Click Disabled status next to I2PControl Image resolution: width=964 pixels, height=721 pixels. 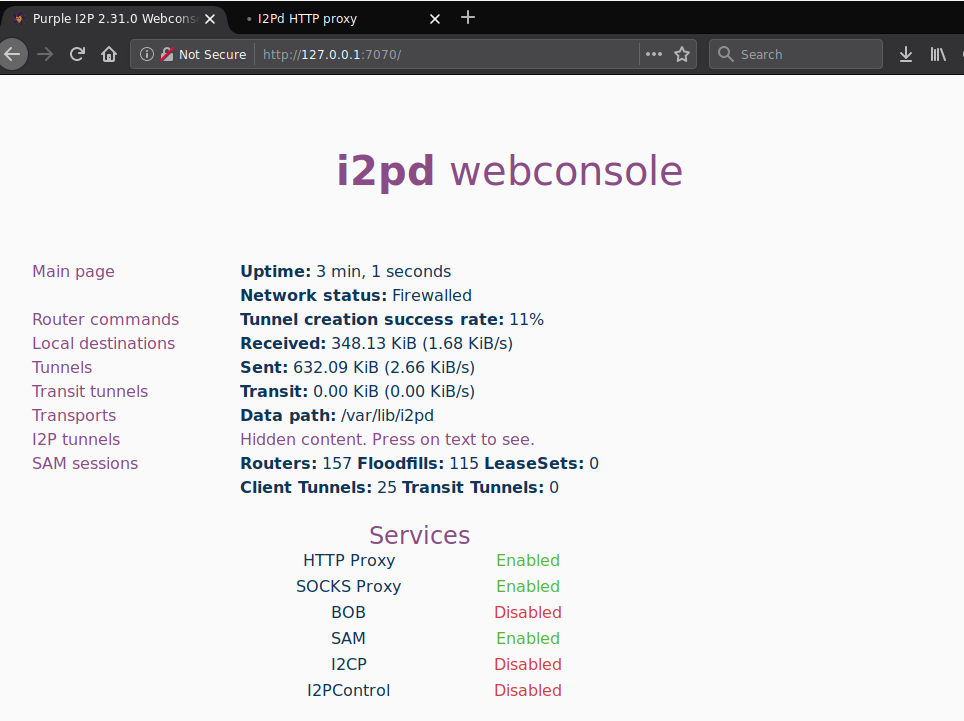click(x=527, y=690)
